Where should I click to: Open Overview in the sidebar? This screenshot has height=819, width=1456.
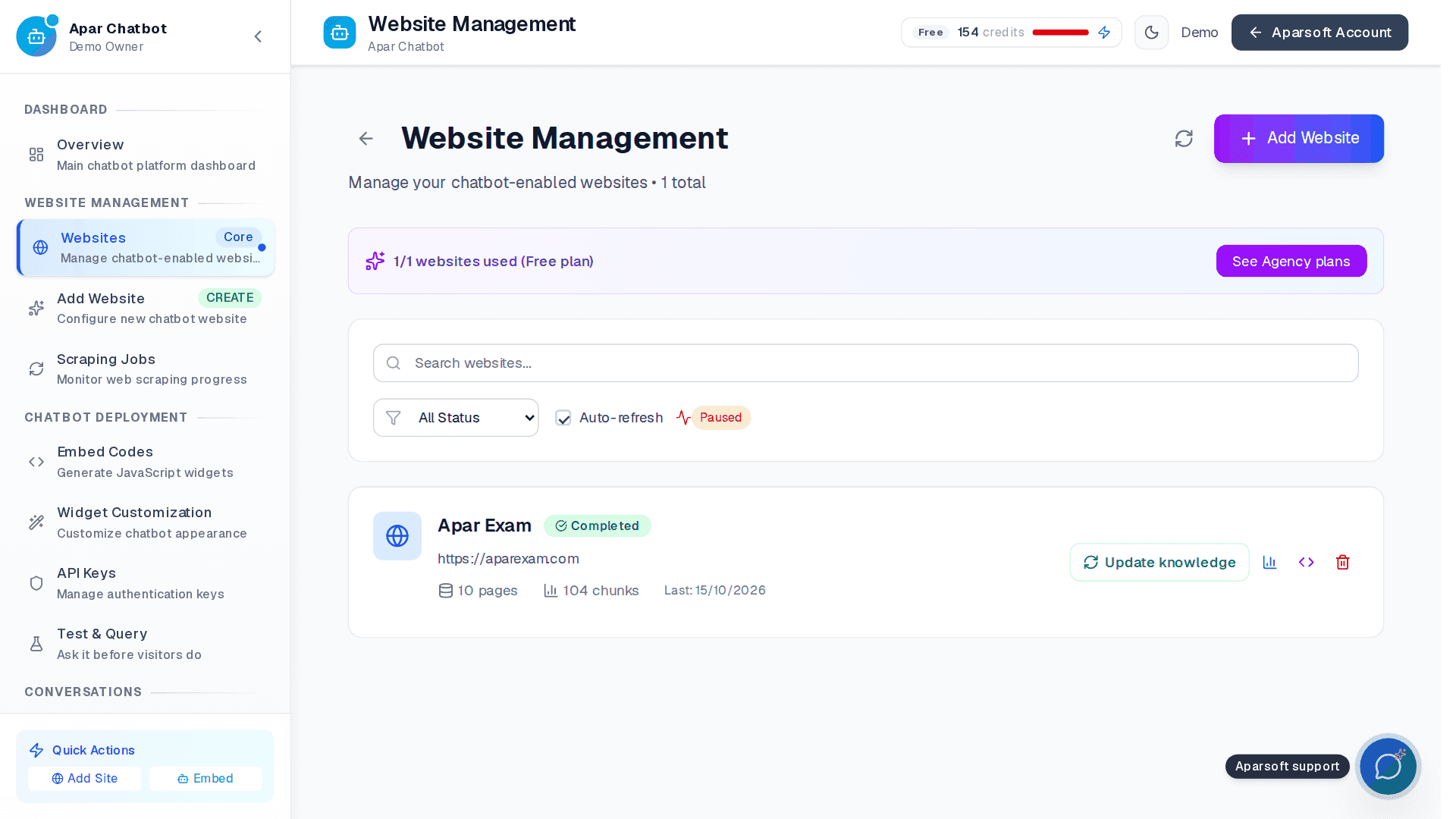tap(146, 155)
